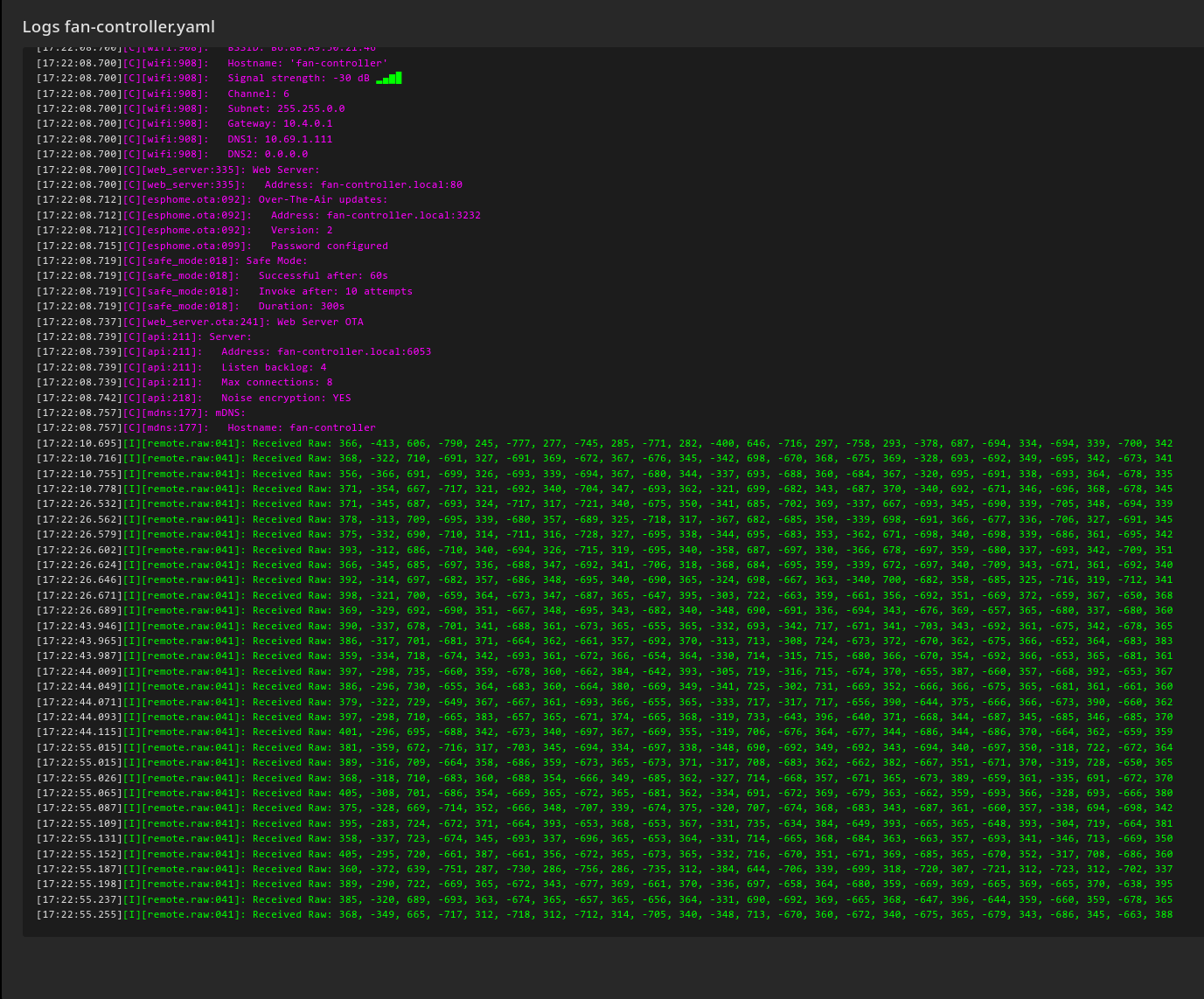Click 'Address: fan-controller.local:80' line
The image size is (1204, 999).
click(249, 184)
